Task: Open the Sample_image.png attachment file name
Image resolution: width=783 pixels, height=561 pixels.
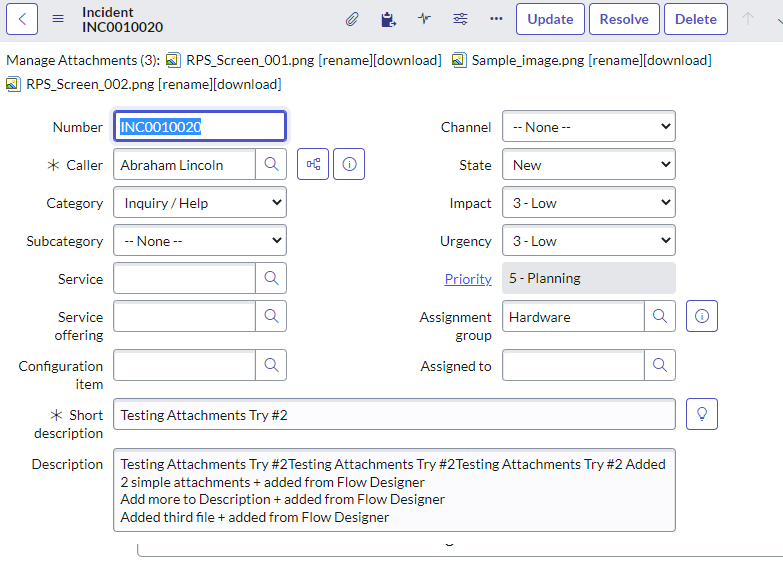Action: 528,60
